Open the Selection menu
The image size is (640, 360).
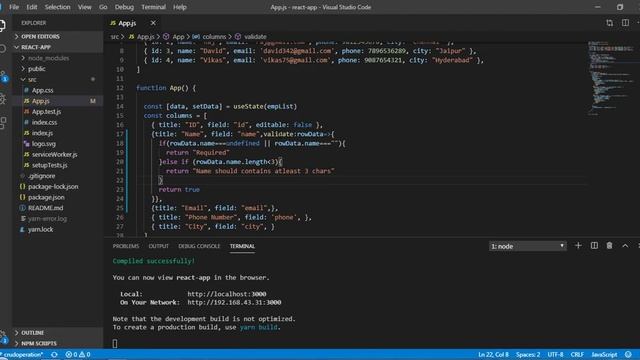(x=57, y=7)
